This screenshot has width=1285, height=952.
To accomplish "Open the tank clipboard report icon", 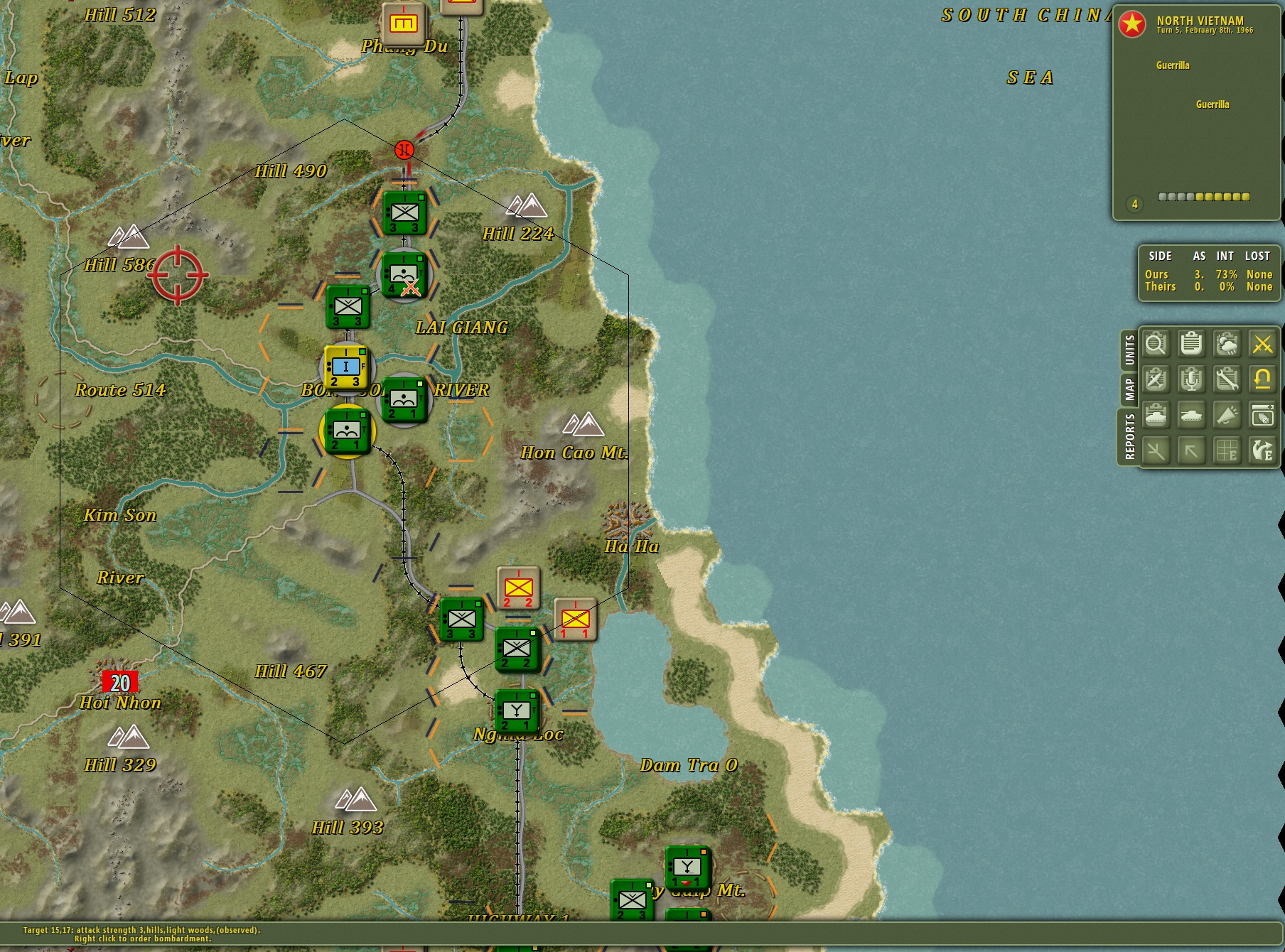I will [1156, 415].
